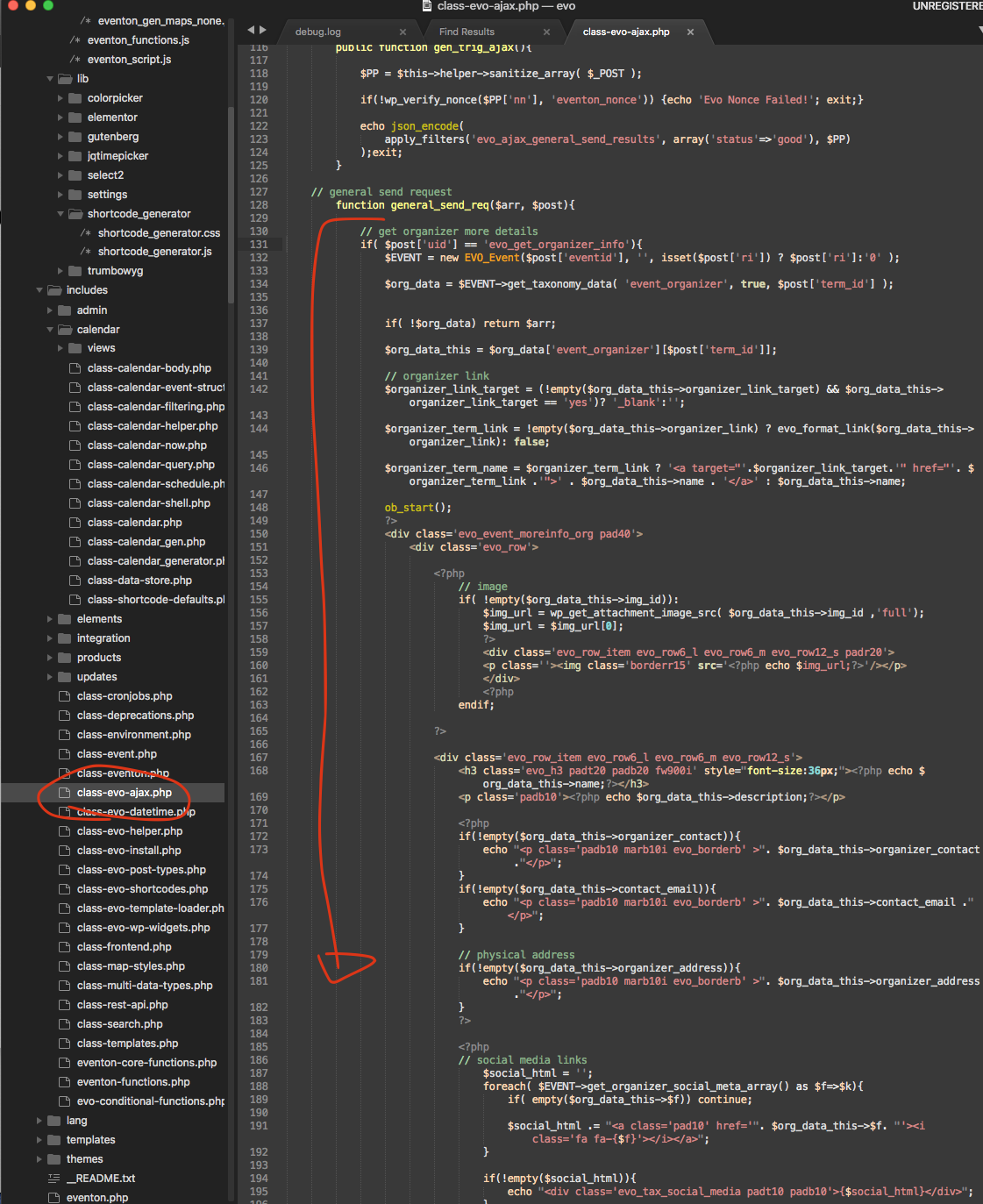Click the colorpicker folder icon

coord(75,98)
